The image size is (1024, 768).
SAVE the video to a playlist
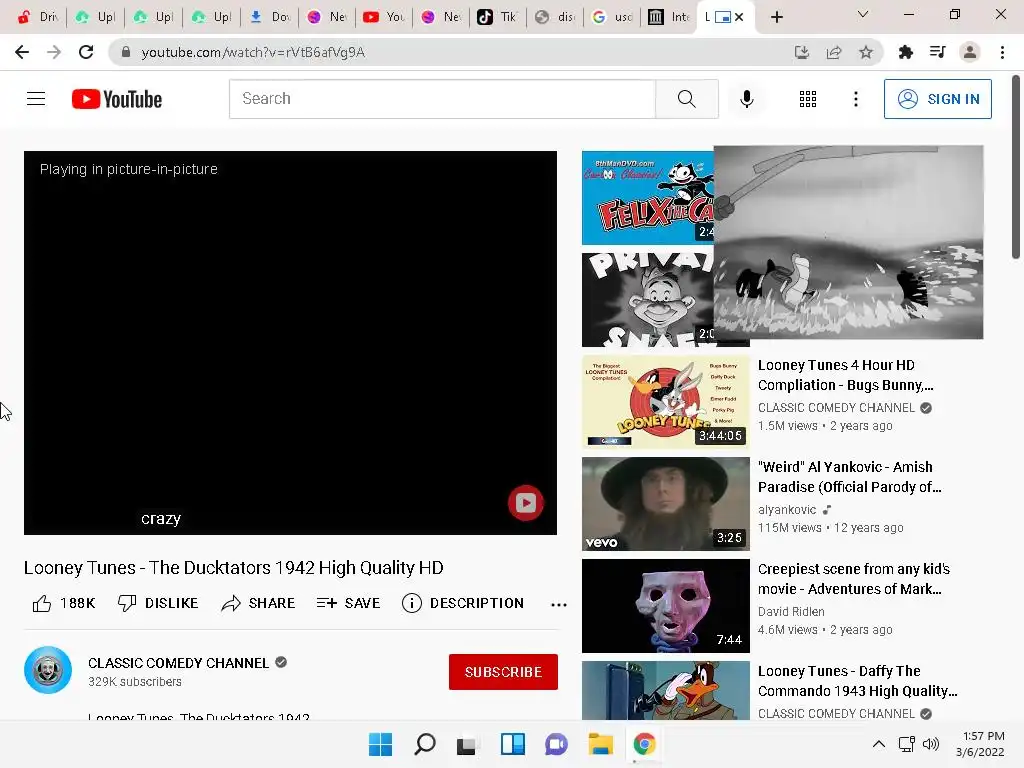point(348,603)
